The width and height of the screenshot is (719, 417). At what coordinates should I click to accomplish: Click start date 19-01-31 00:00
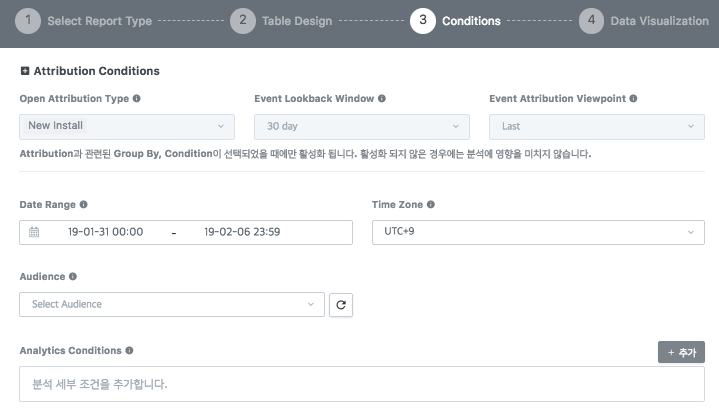point(105,232)
